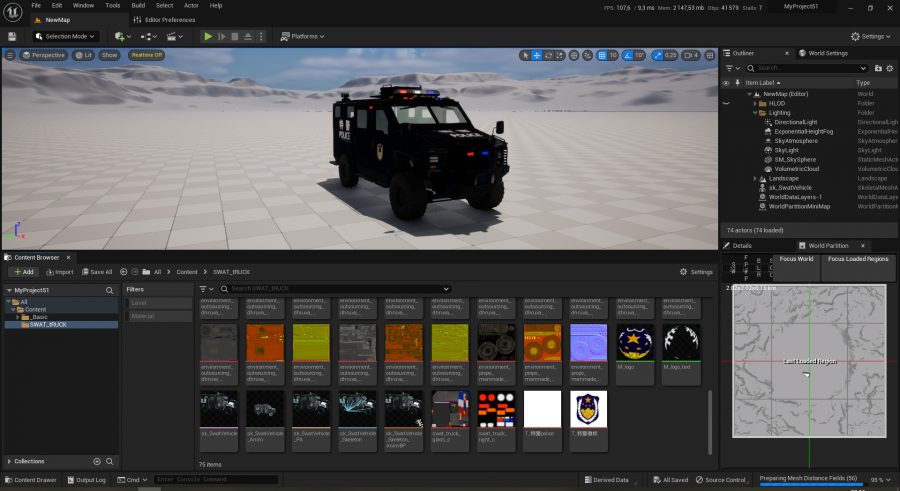900x491 pixels.
Task: Open play options with the three-dot menu
Action: coord(261,36)
